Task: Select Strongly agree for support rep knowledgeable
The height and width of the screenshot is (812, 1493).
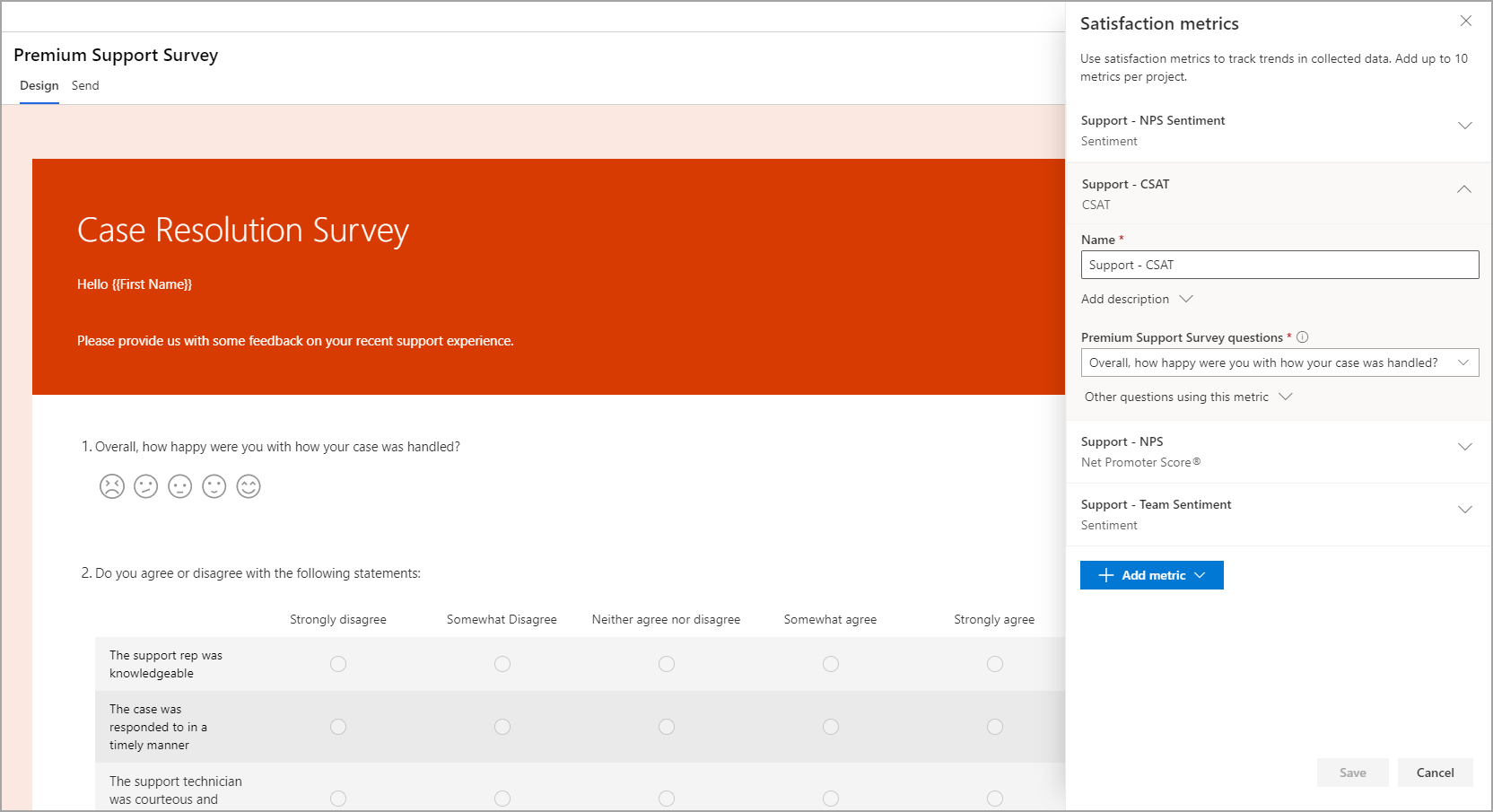Action: coord(995,664)
